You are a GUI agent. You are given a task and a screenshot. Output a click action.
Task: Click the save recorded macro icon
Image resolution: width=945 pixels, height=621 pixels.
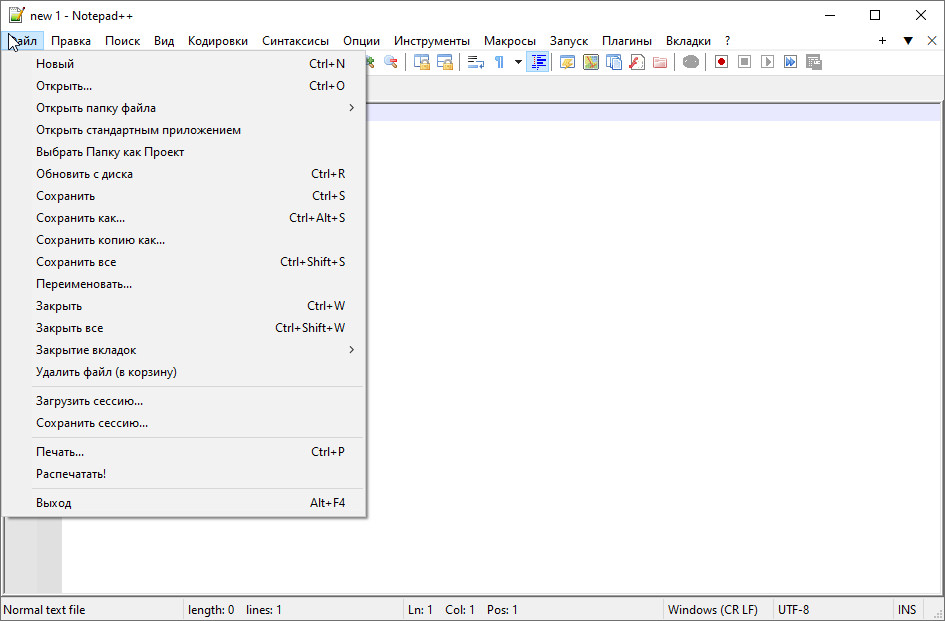(814, 62)
